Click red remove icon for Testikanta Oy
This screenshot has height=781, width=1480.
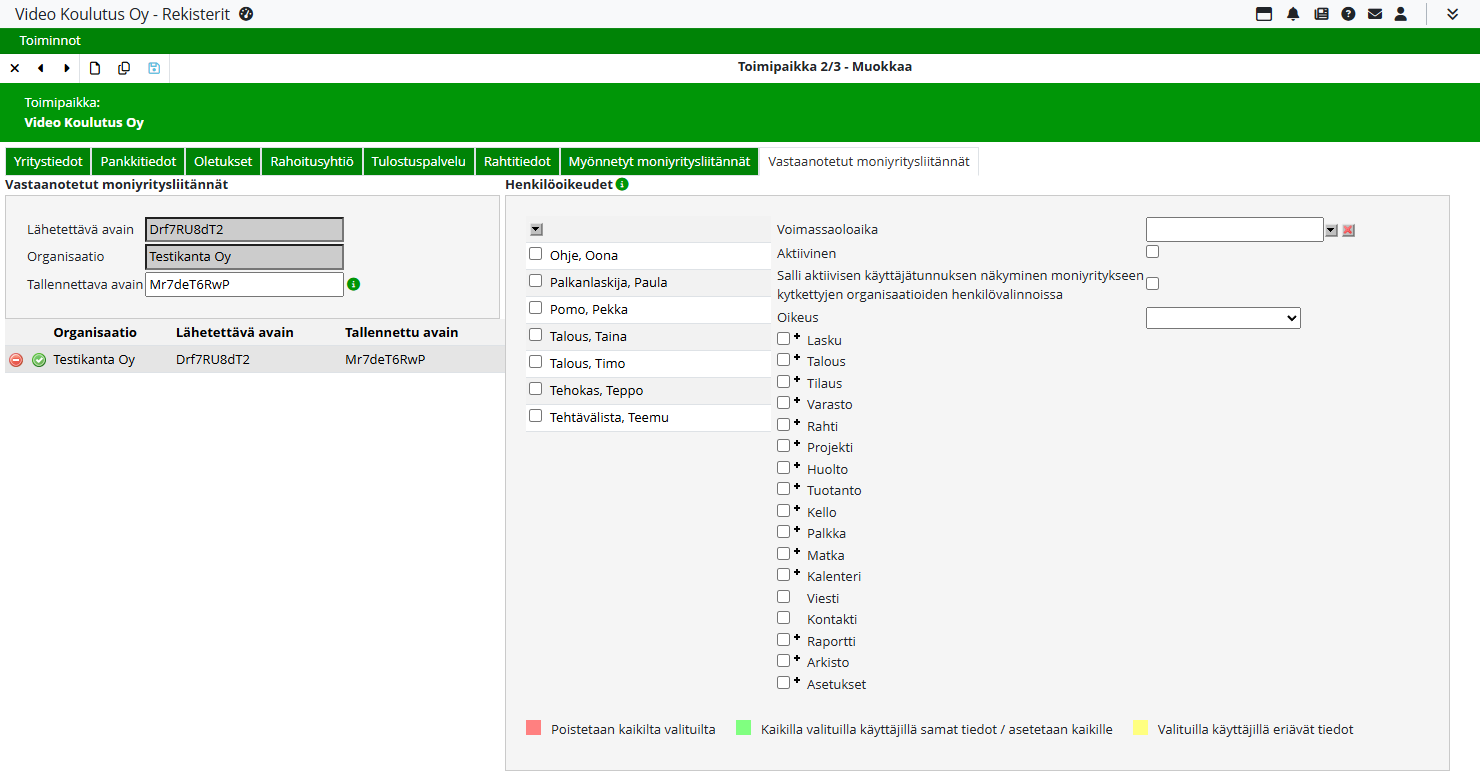click(x=16, y=360)
